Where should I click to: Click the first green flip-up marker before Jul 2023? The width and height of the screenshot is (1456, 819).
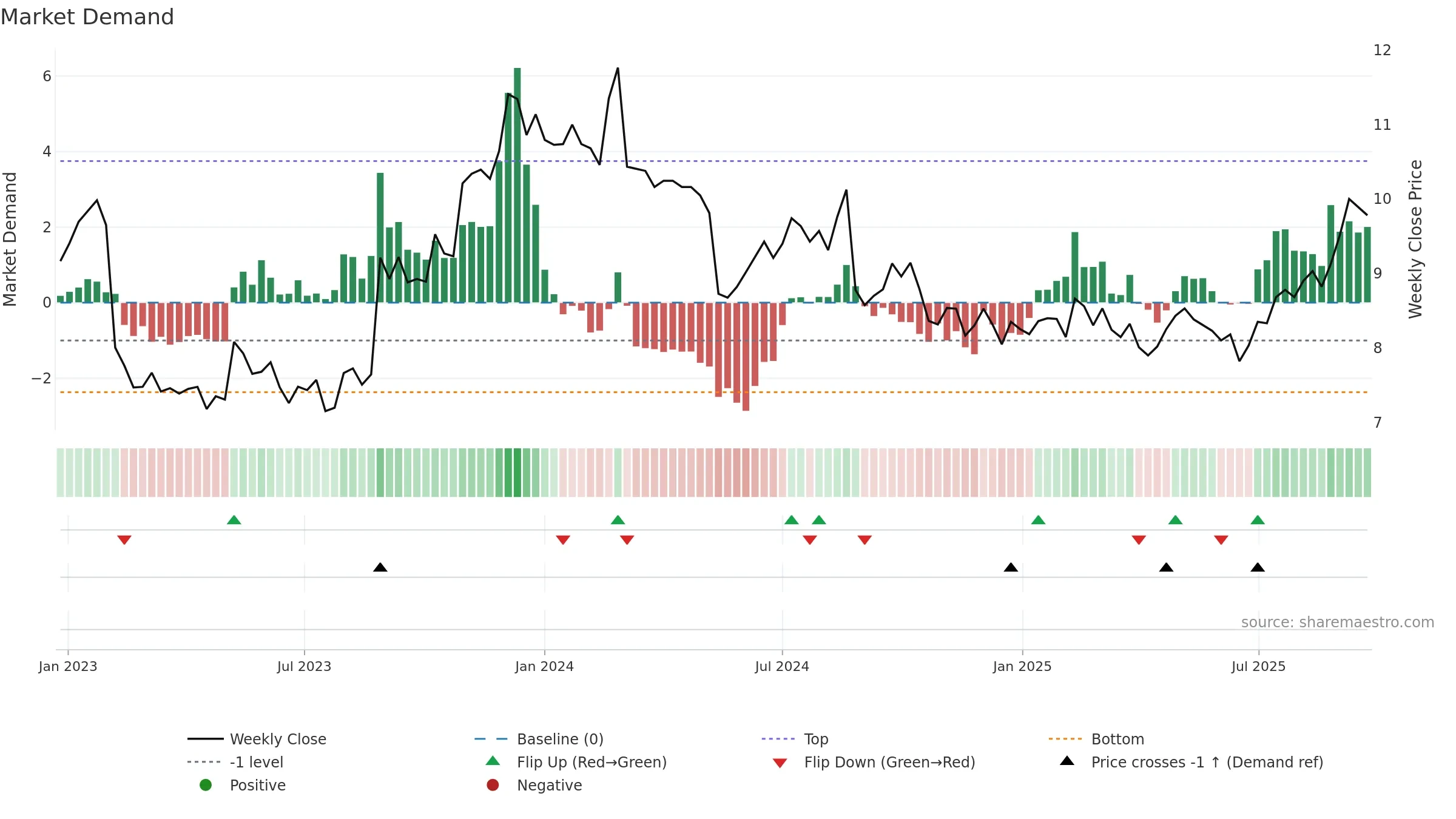coord(234,520)
